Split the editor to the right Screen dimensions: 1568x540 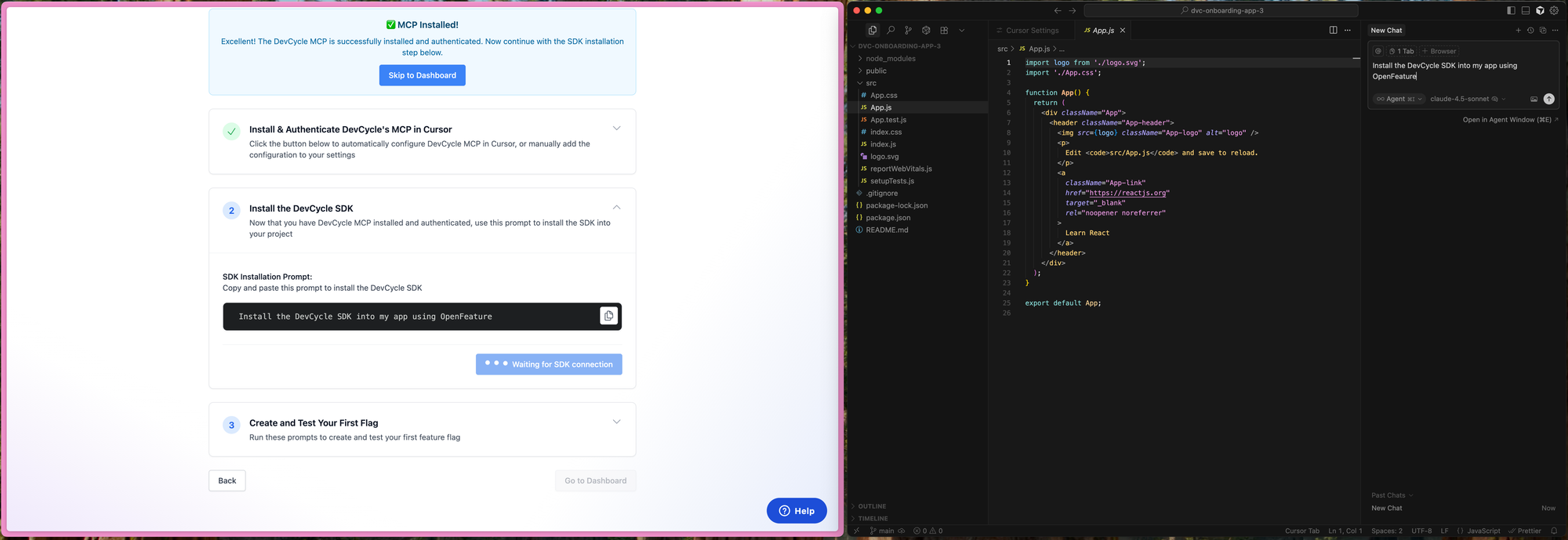click(1333, 31)
